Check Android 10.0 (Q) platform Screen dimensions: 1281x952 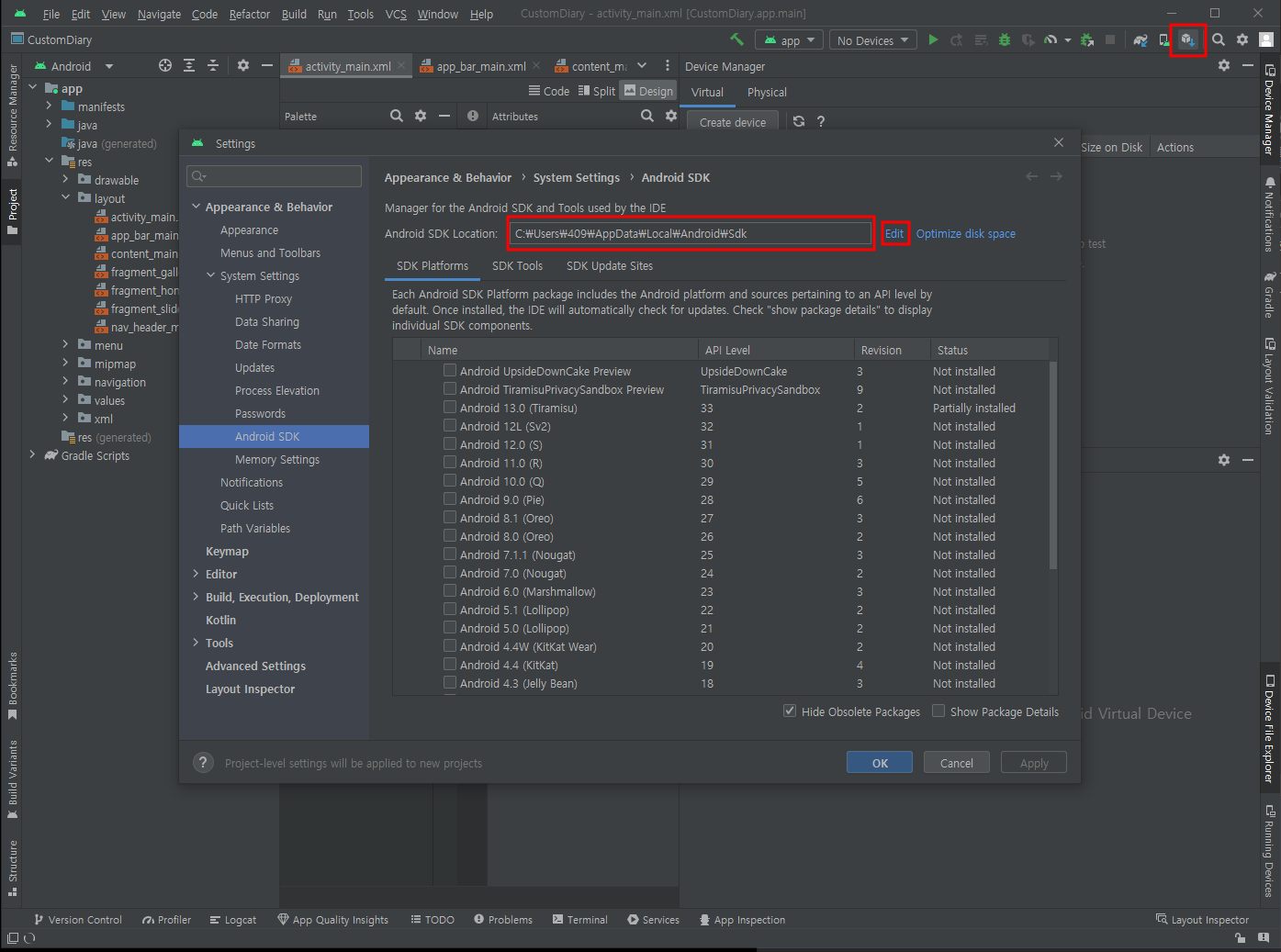click(450, 481)
